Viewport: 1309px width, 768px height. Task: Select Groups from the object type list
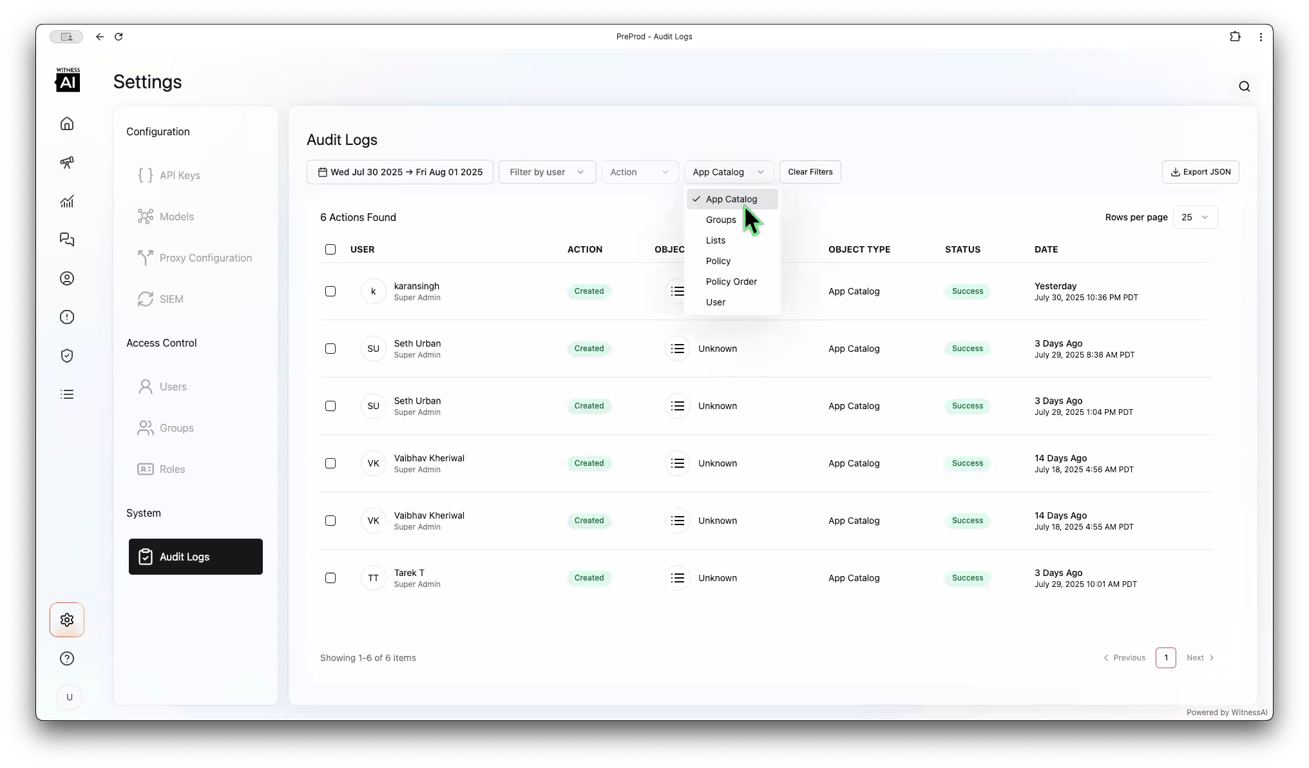point(732,220)
